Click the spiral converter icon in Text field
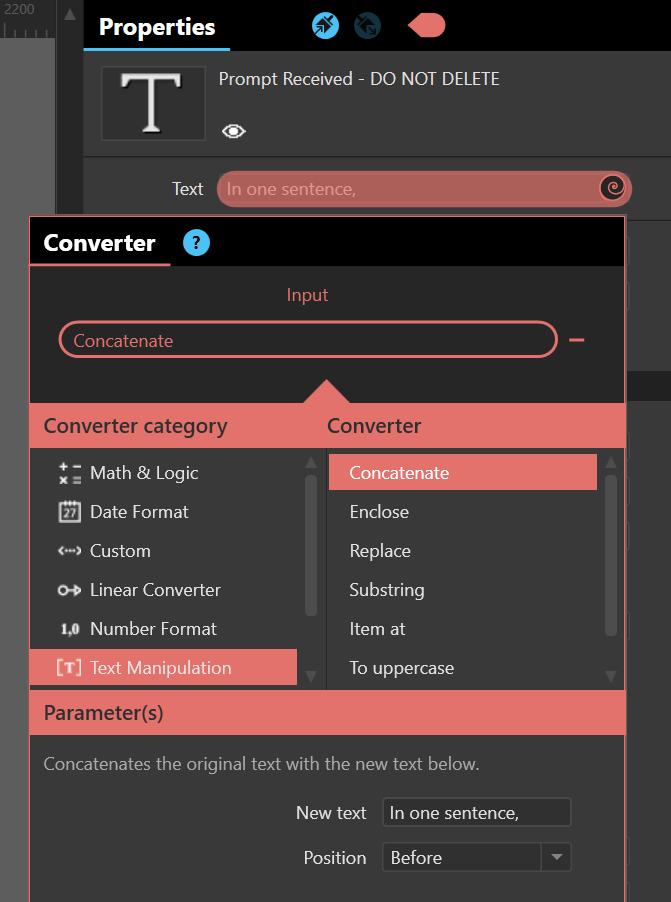Screen dimensions: 671x902 point(612,188)
